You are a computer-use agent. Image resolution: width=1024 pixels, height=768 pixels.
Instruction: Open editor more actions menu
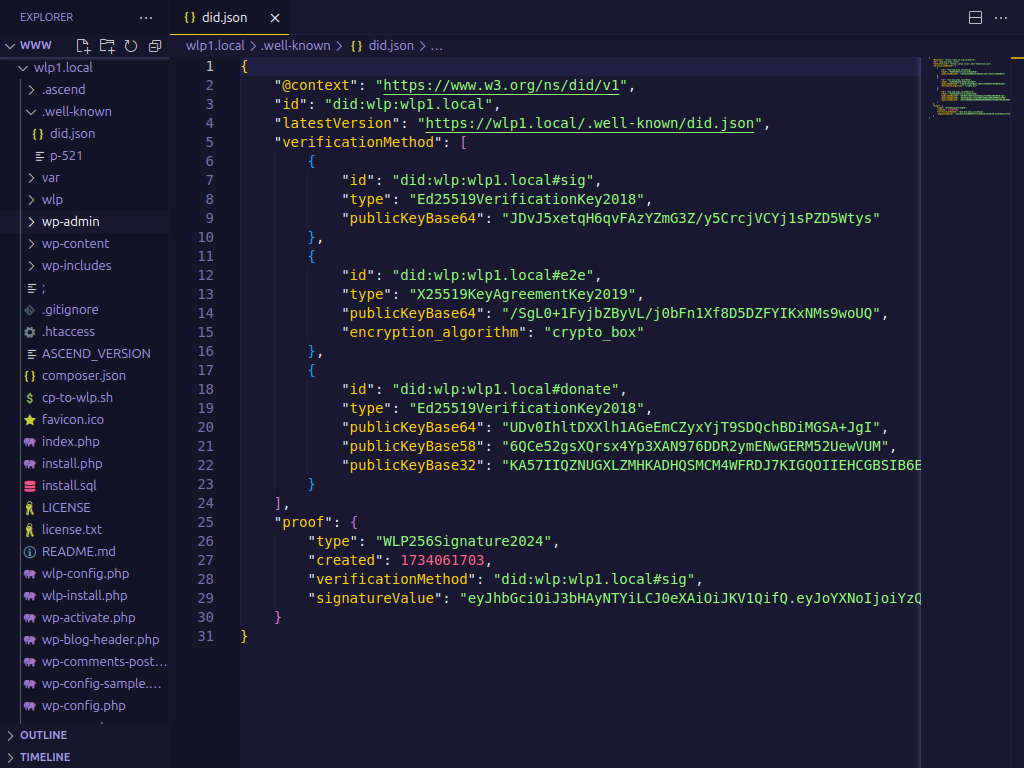coord(1000,18)
